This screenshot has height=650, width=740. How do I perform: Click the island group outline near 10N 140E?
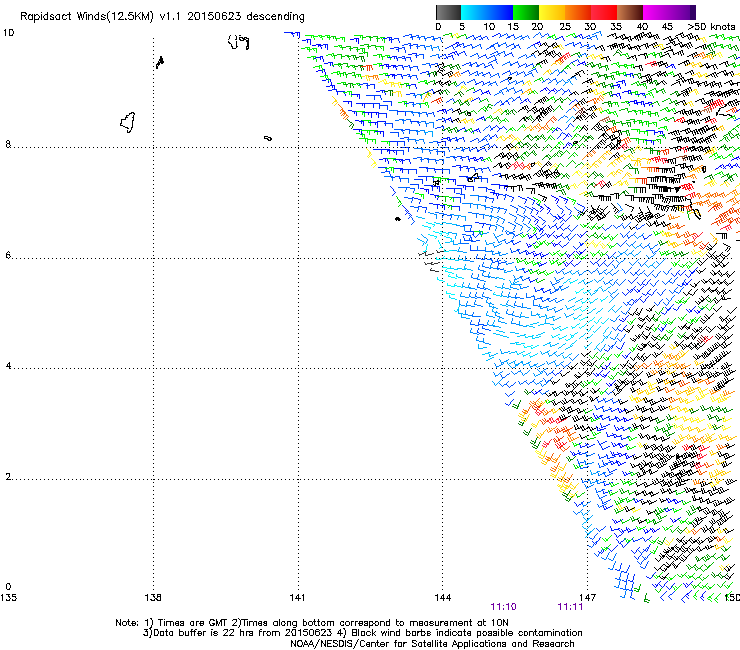click(x=238, y=42)
